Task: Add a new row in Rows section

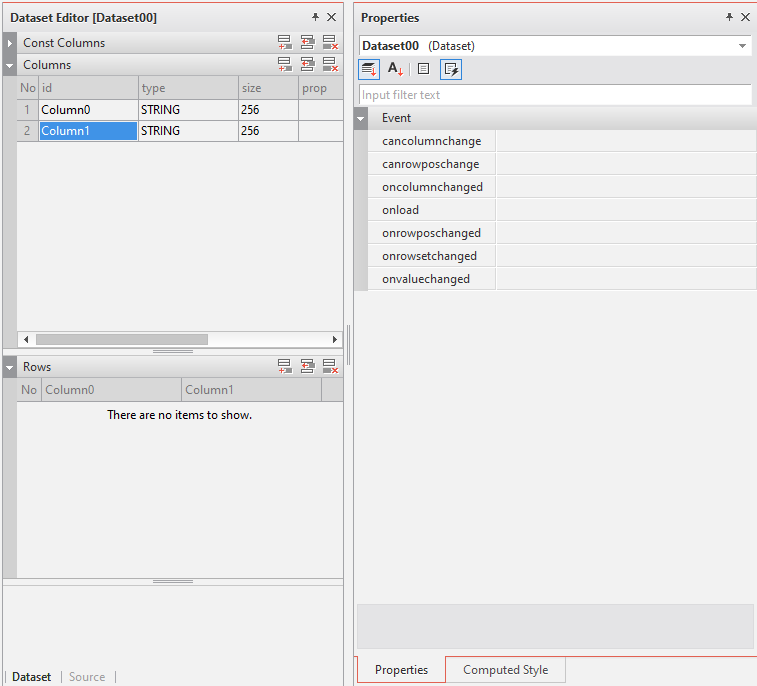Action: (x=285, y=367)
